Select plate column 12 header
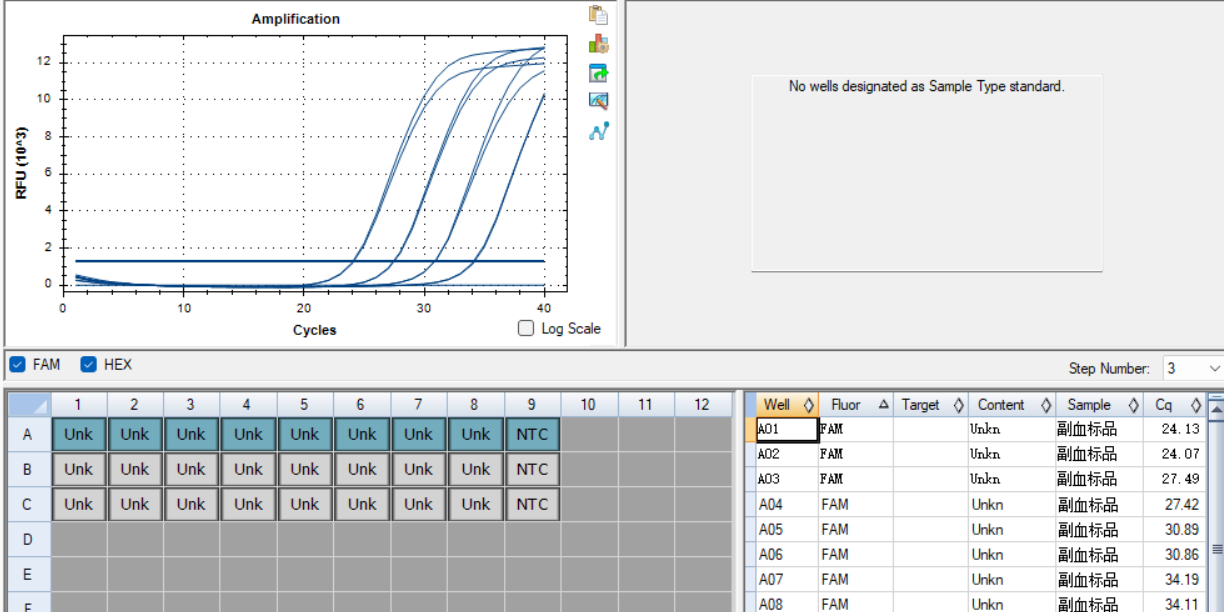Image resolution: width=1224 pixels, height=612 pixels. [x=702, y=404]
